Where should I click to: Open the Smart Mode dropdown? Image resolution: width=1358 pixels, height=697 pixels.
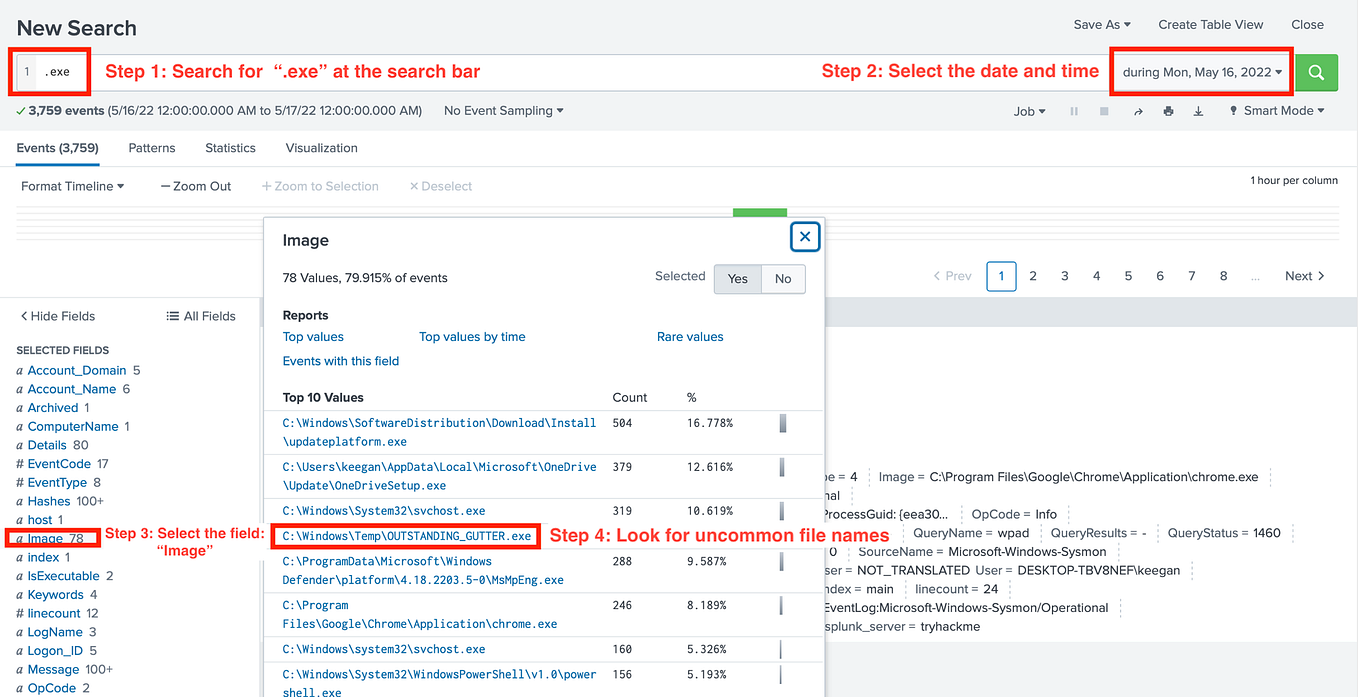[1276, 111]
